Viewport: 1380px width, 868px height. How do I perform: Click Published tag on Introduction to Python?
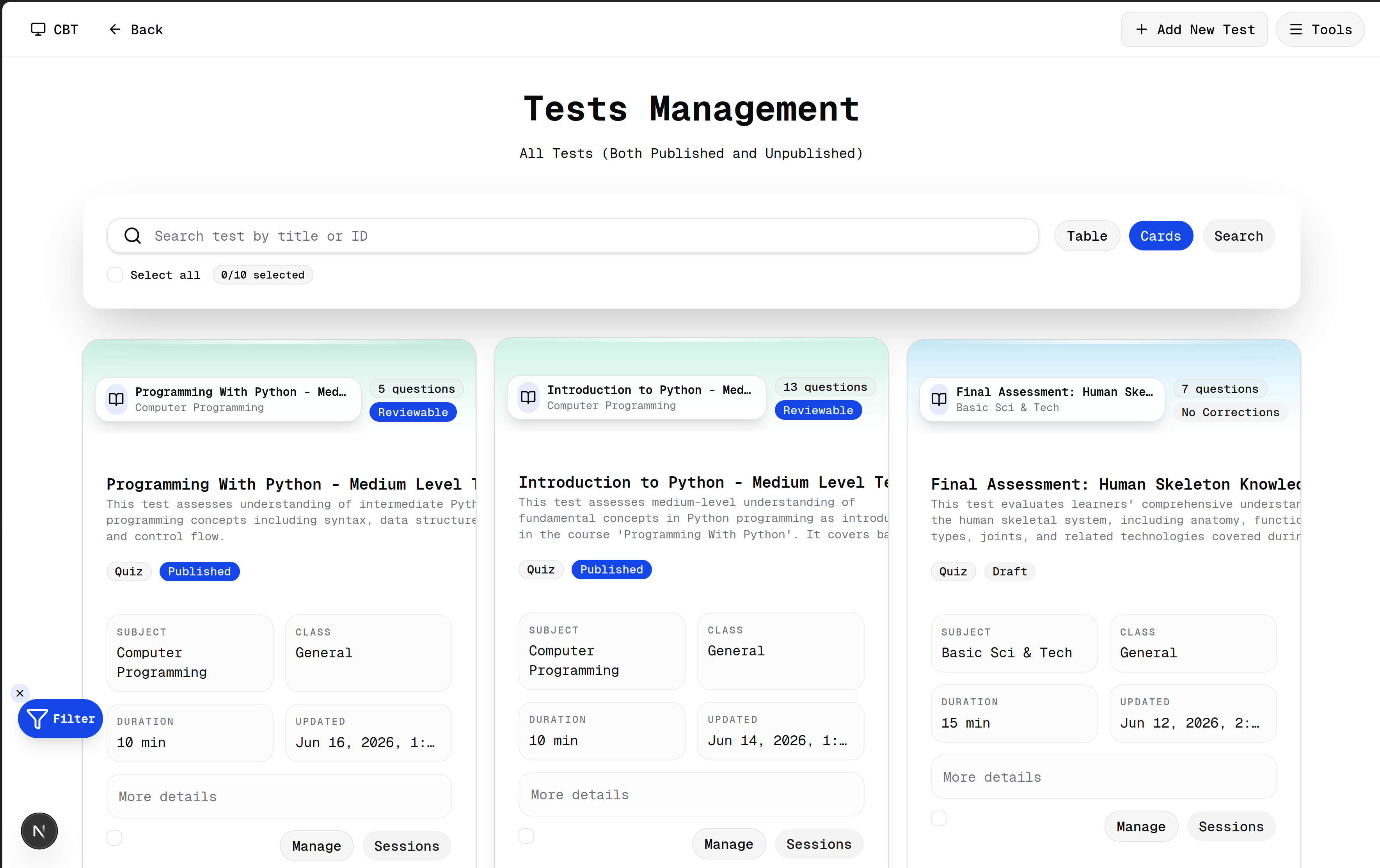click(x=611, y=570)
